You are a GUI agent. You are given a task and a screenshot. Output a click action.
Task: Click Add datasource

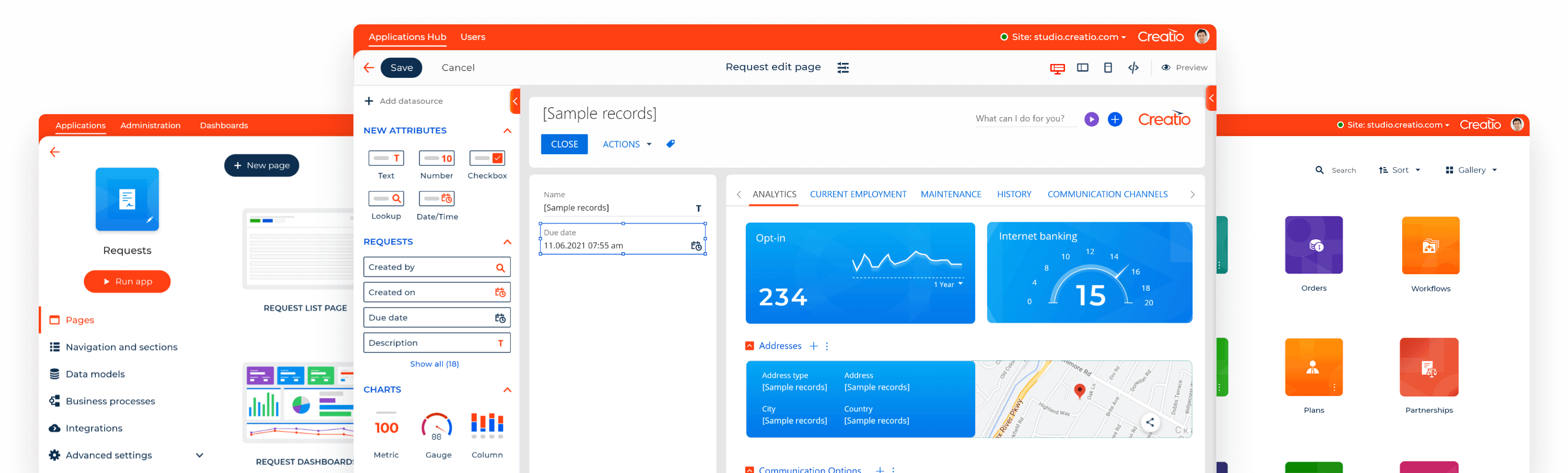(x=403, y=101)
